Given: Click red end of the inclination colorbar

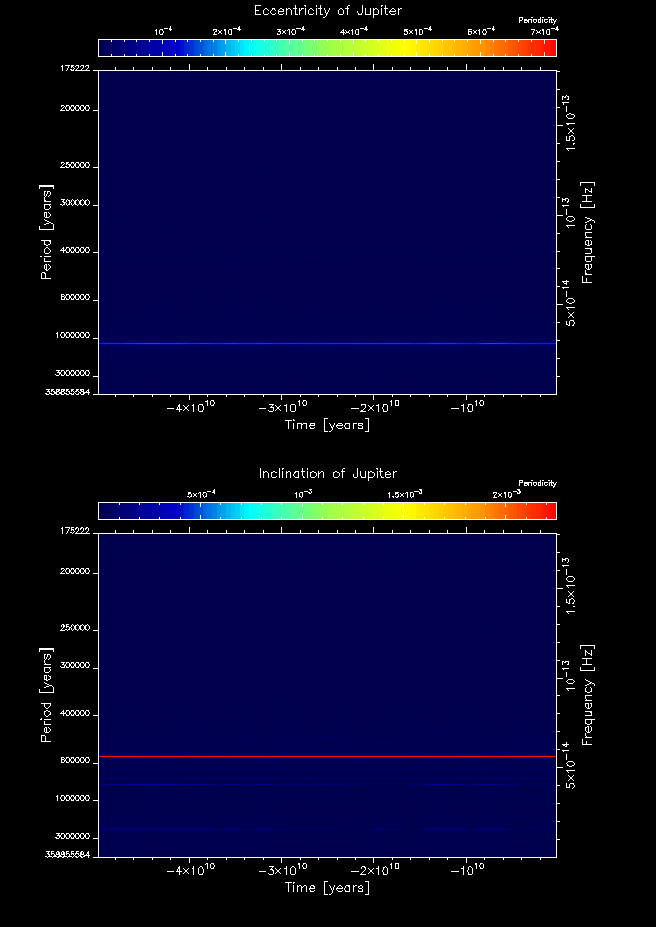Looking at the screenshot, I should coord(548,511).
